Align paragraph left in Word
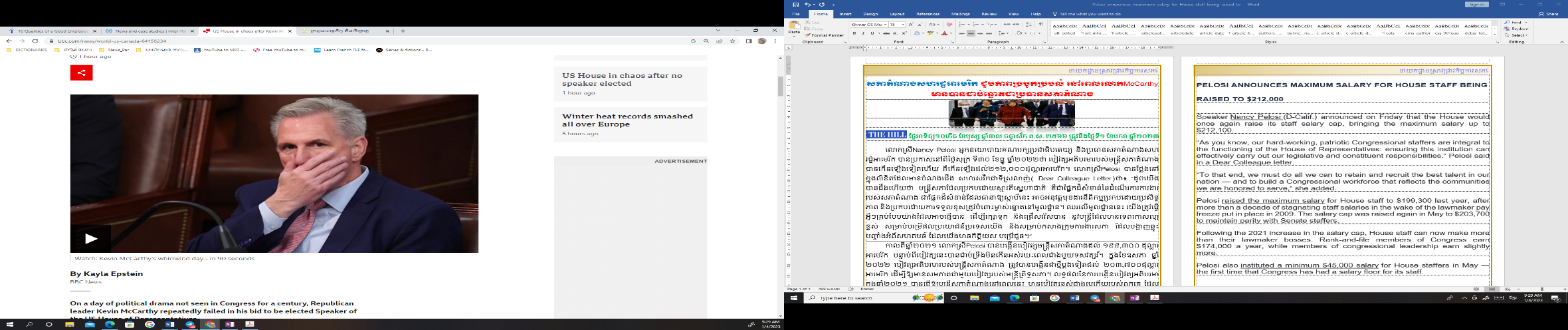The height and width of the screenshot is (330, 1568). pos(962,33)
